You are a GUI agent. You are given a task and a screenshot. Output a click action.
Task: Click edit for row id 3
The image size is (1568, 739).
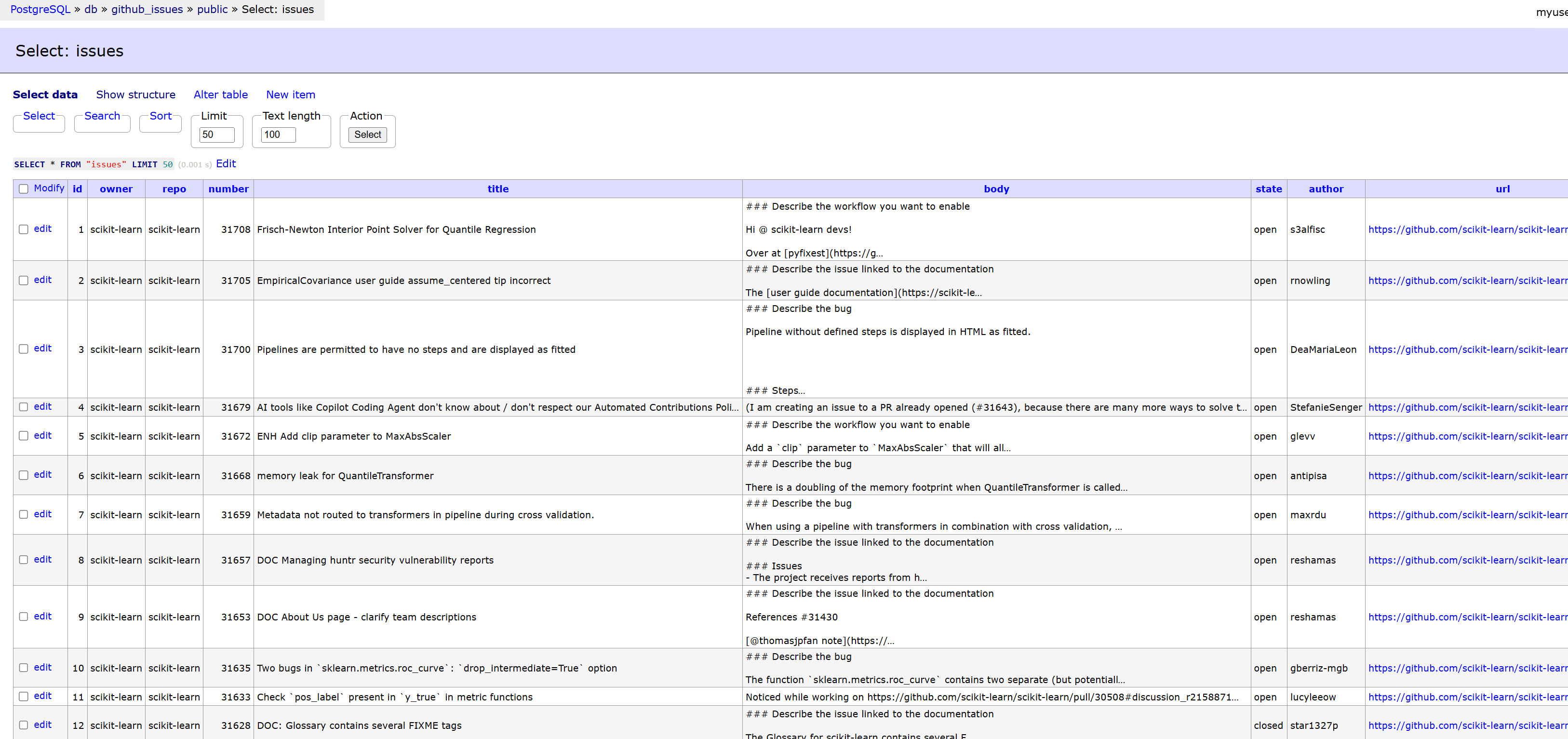tap(42, 348)
